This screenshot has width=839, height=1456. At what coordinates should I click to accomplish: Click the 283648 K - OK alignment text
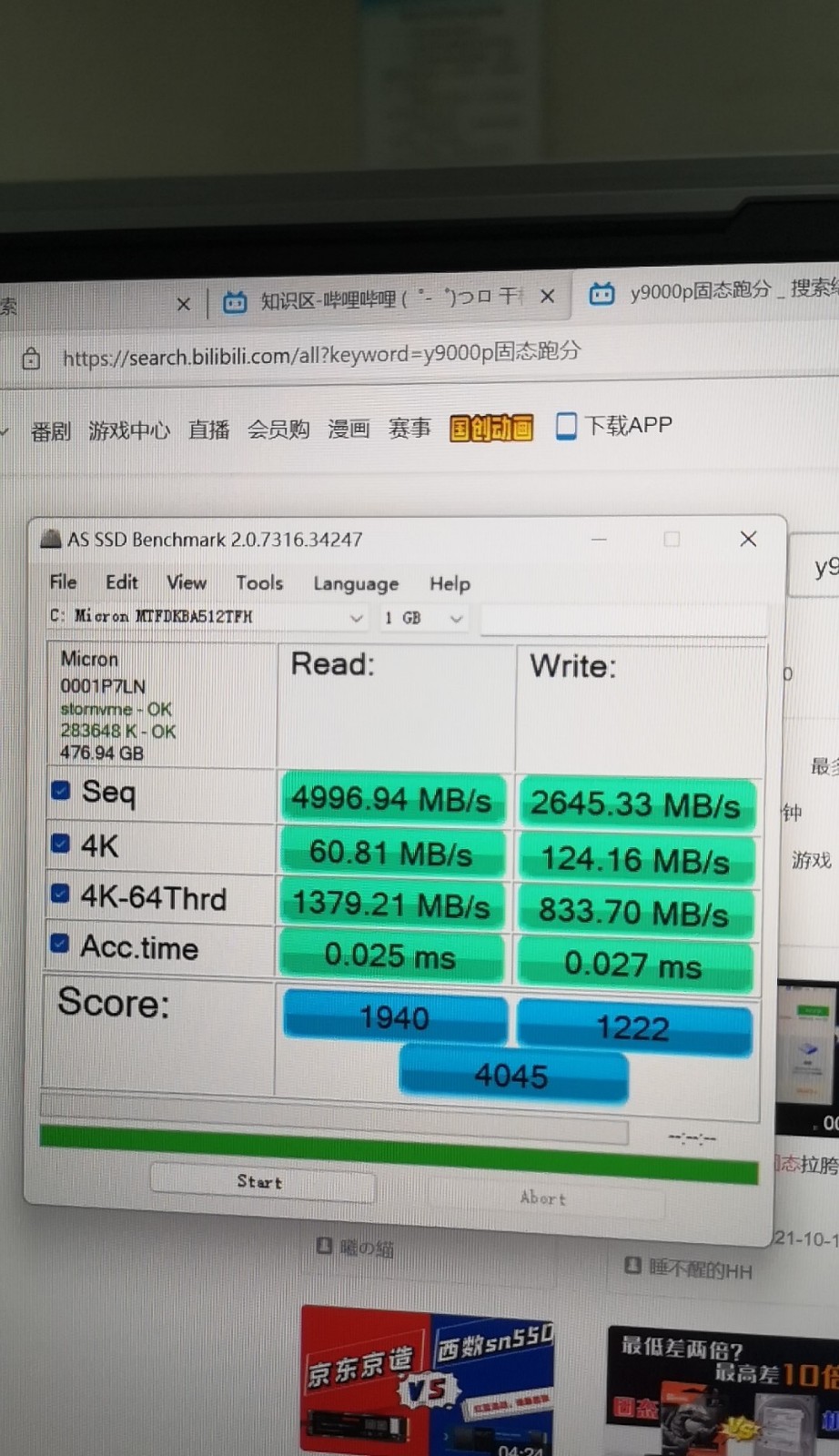click(x=118, y=731)
